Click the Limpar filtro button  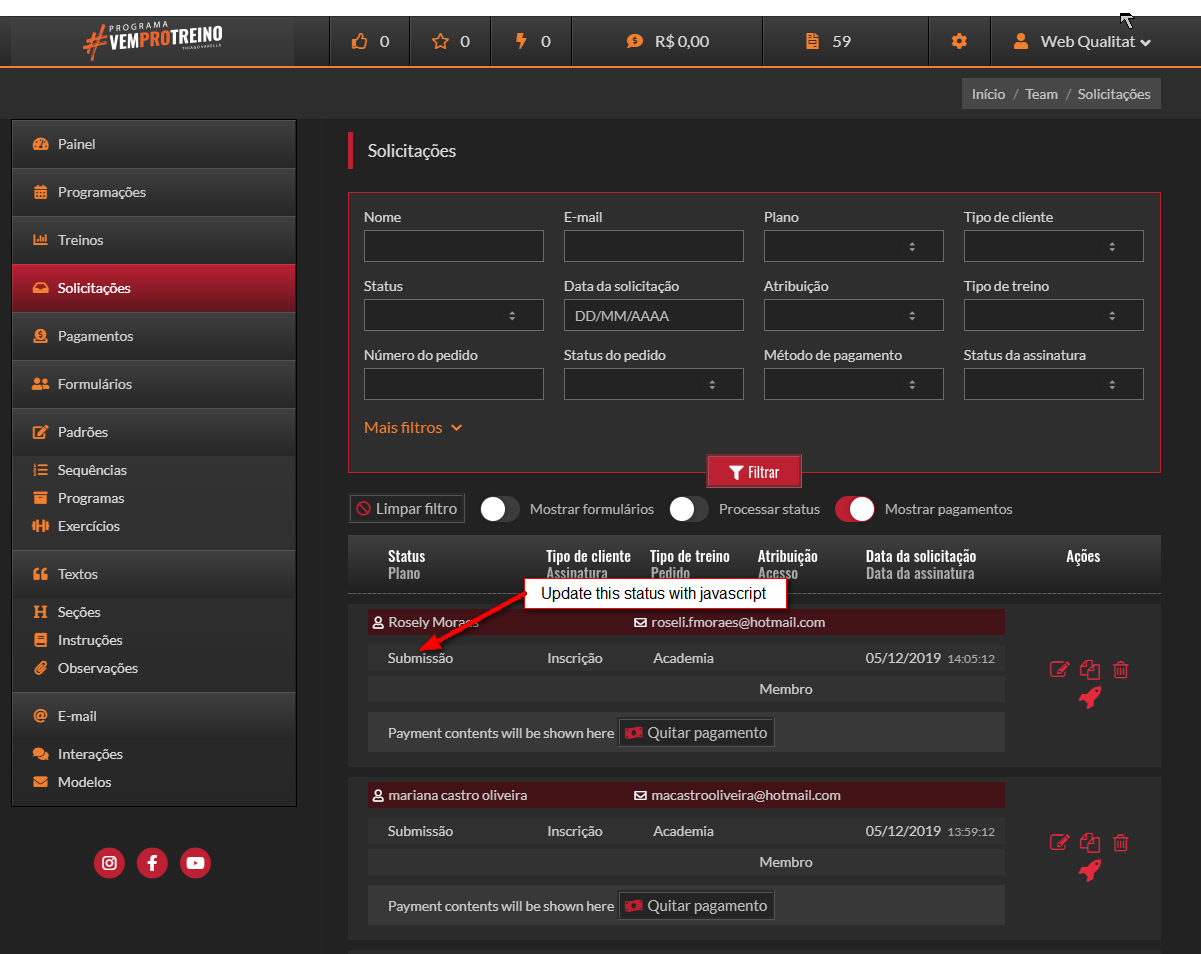pyautogui.click(x=407, y=509)
